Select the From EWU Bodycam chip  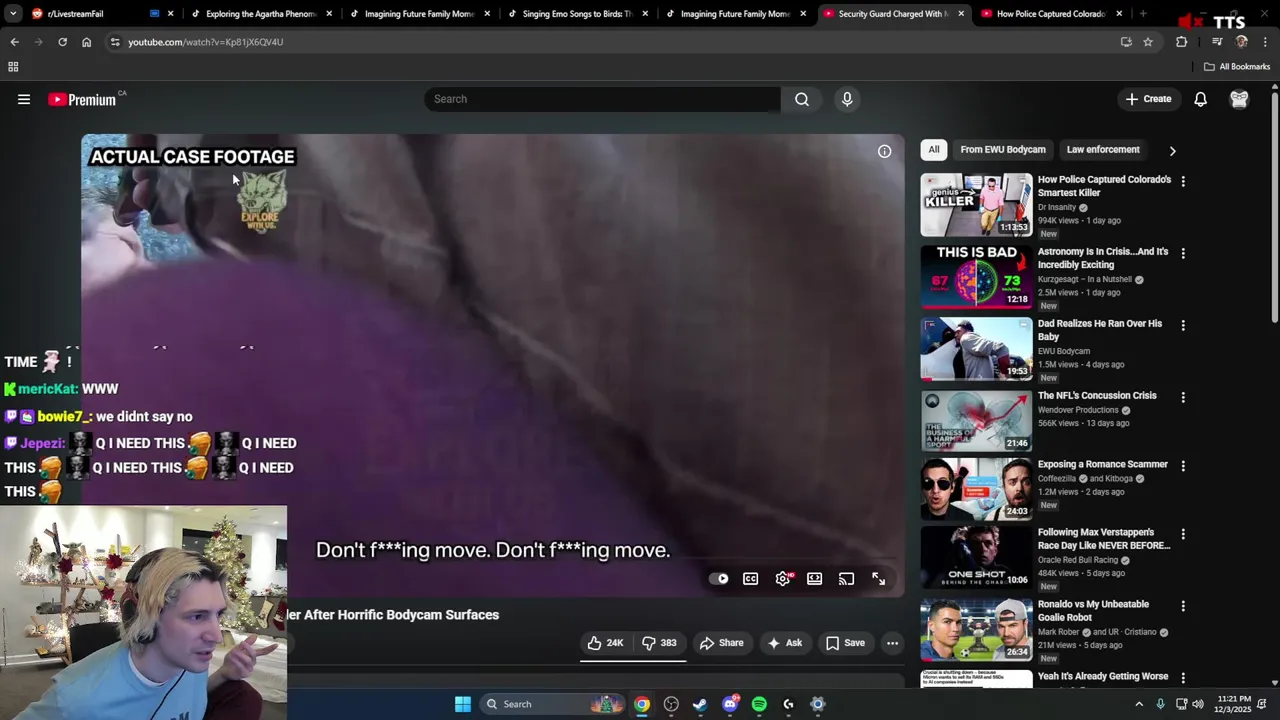[x=1003, y=150]
